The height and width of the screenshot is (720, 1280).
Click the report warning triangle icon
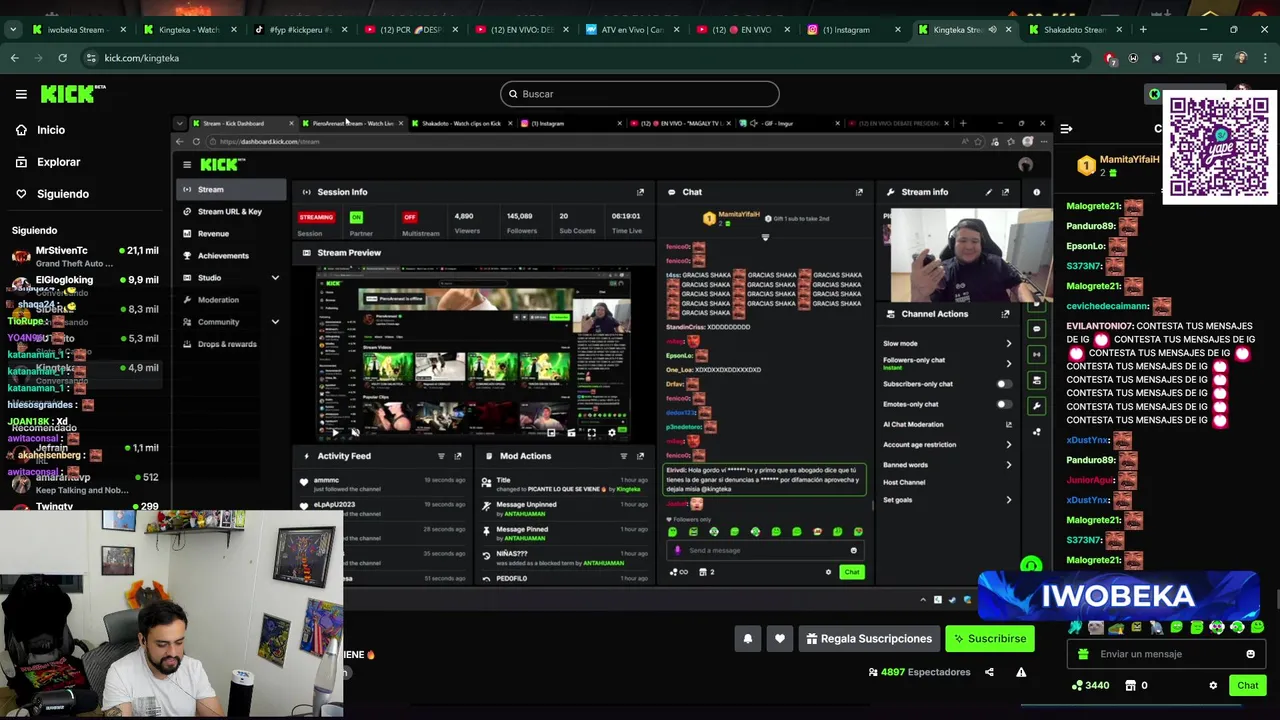click(x=1021, y=672)
